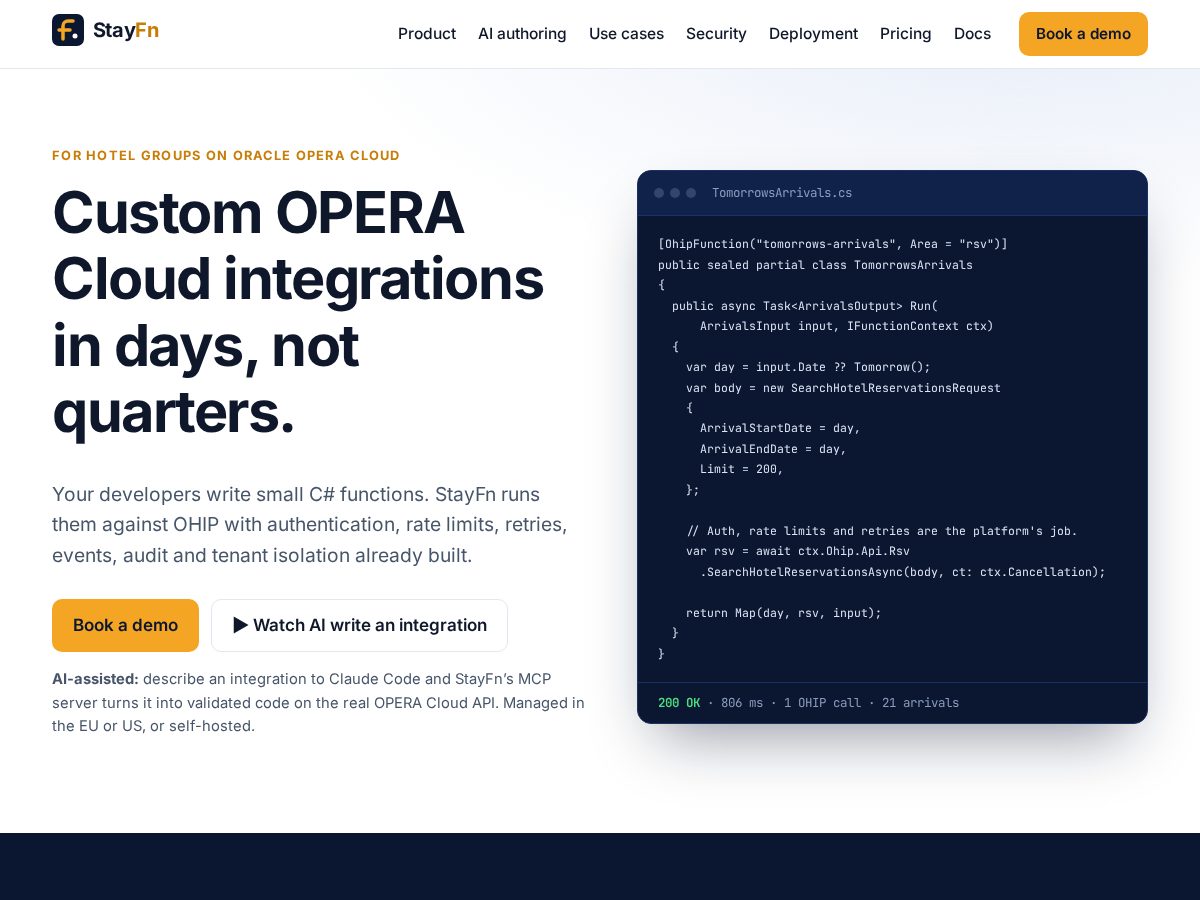Click the first window dot in code panel

[659, 193]
